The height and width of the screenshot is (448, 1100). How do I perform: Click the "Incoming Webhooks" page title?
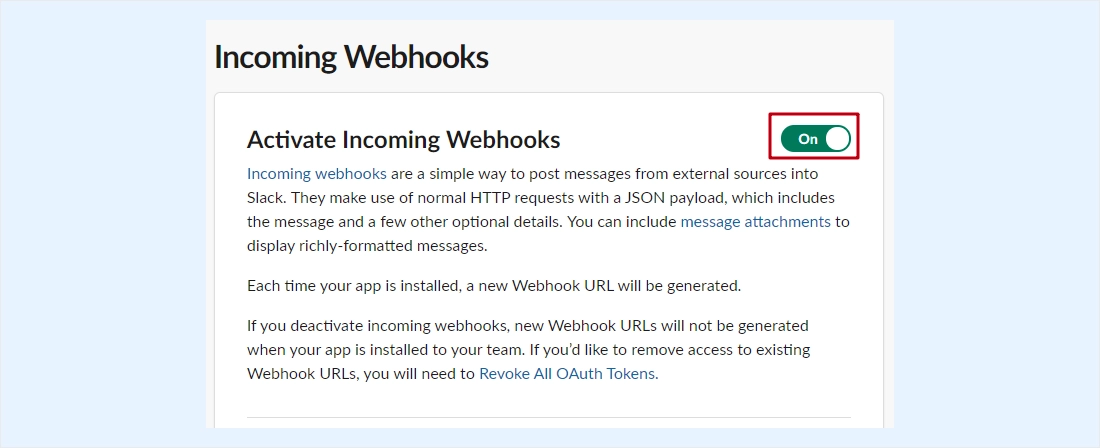pyautogui.click(x=351, y=56)
